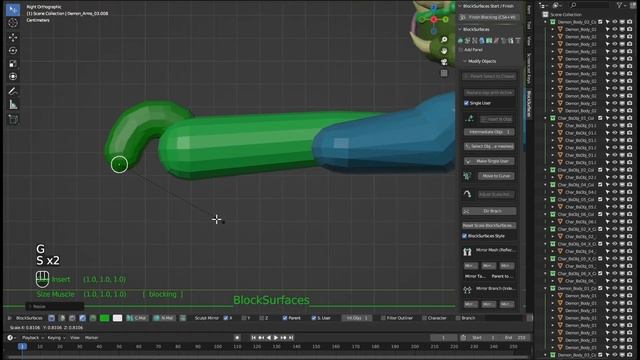Click the first blue icon after BlockSurfaces label
The width and height of the screenshot is (640, 360).
[x=51, y=318]
